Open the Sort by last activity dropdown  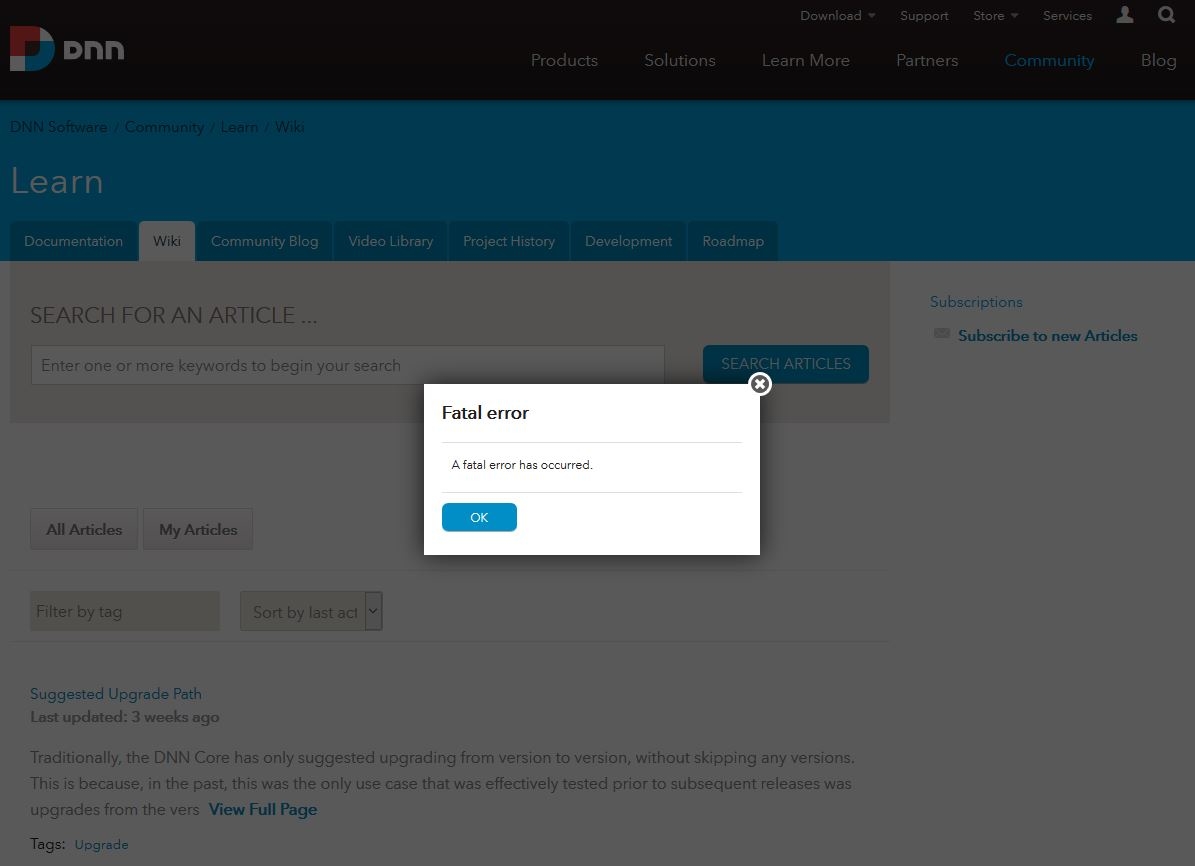pyautogui.click(x=311, y=611)
